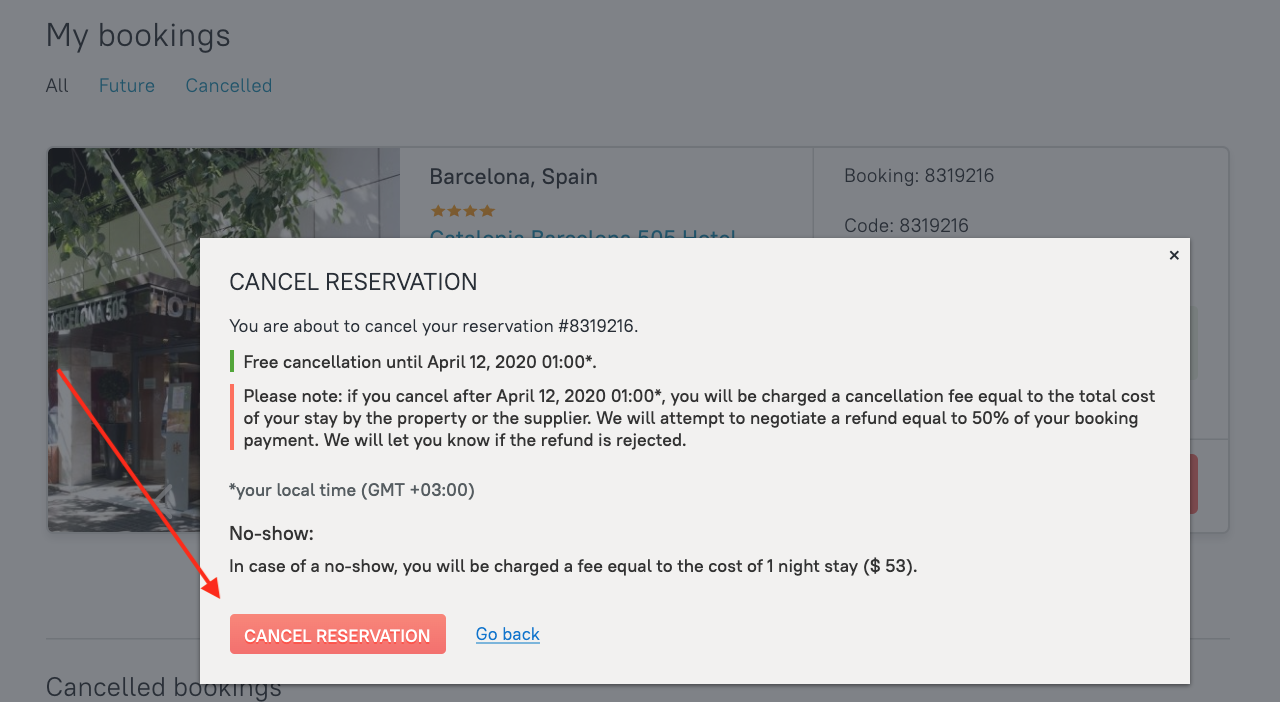Click the red CANCEL RESERVATION button
Viewport: 1280px width, 702px height.
coord(337,634)
